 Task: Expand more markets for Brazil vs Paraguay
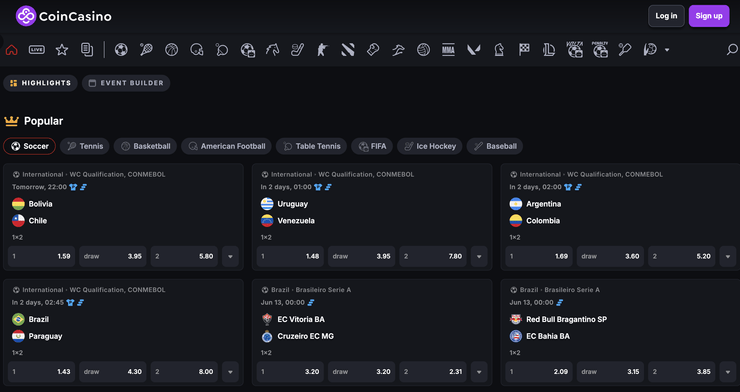pyautogui.click(x=230, y=372)
